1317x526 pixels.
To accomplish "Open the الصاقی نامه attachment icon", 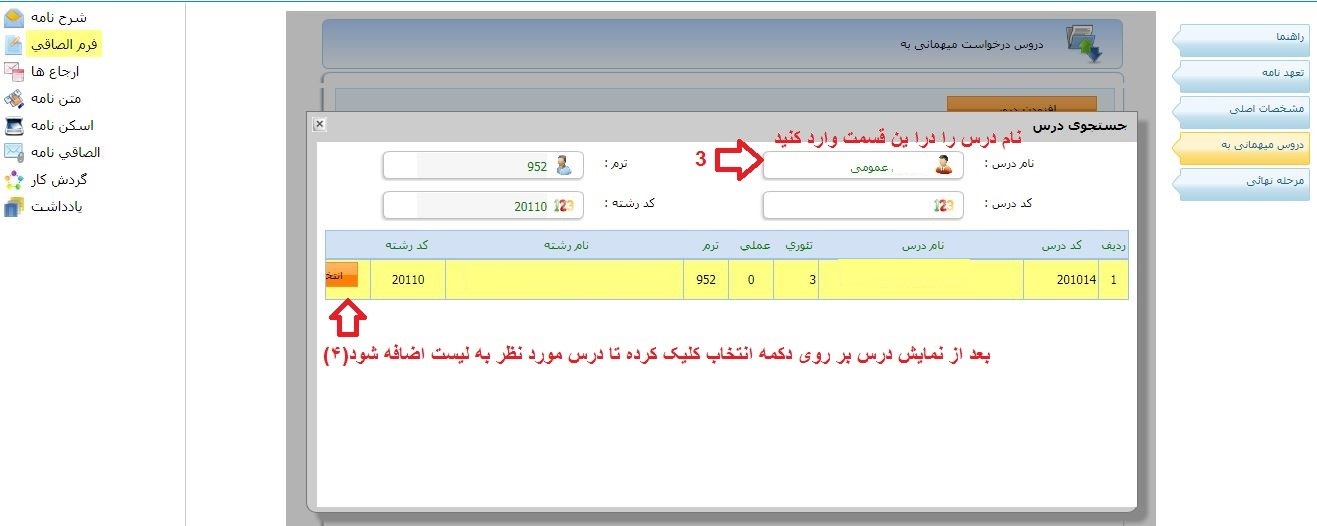I will [14, 153].
